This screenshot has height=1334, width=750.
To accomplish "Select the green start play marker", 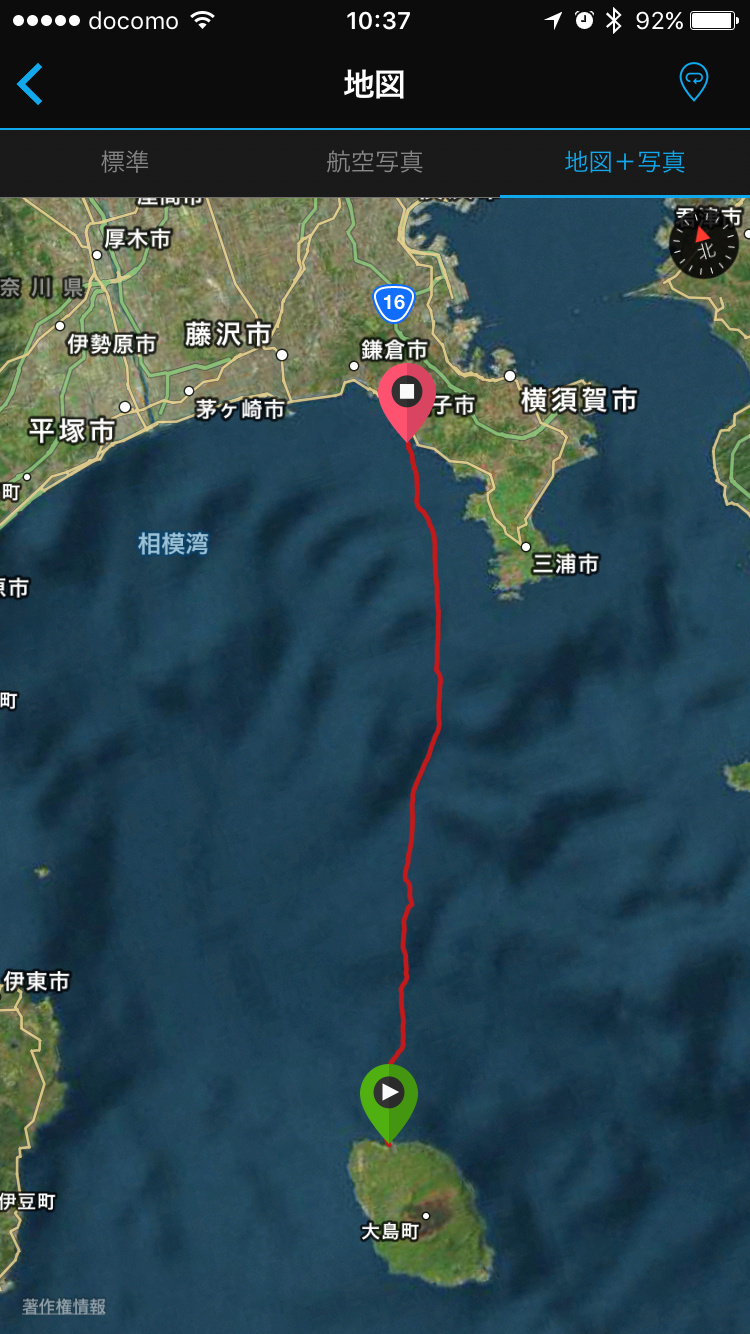I will (389, 1103).
